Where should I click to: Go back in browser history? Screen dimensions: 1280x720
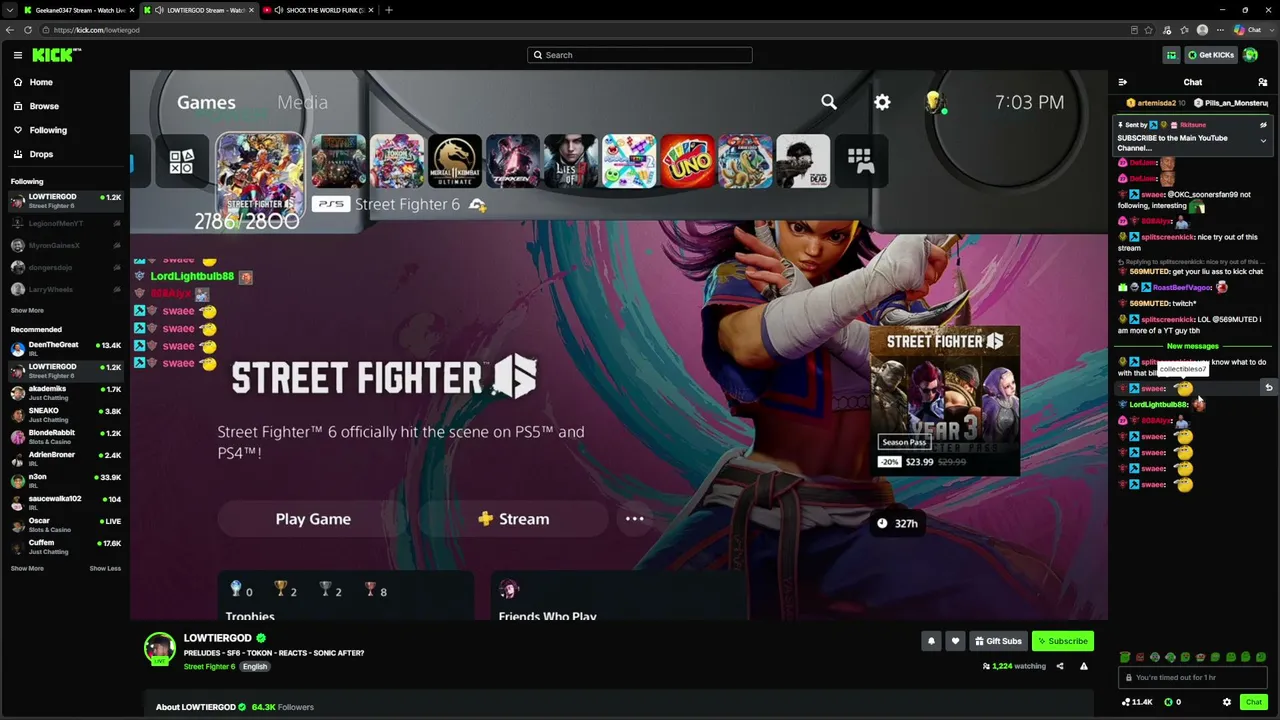10,30
